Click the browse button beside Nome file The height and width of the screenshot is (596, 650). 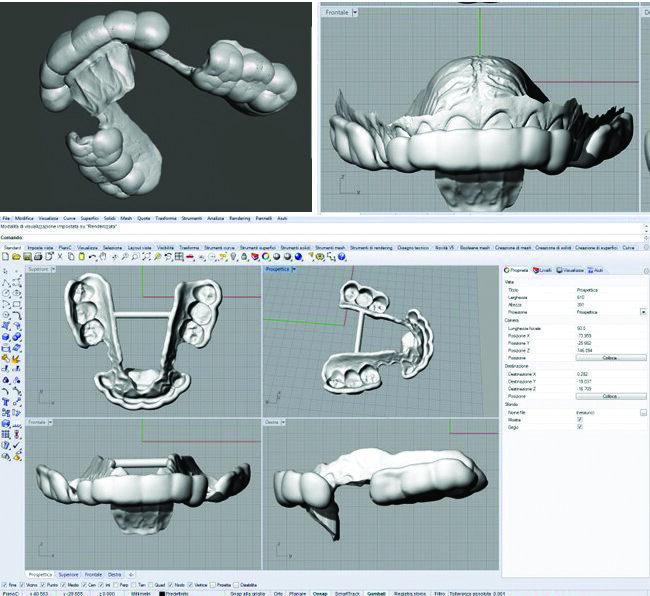643,411
